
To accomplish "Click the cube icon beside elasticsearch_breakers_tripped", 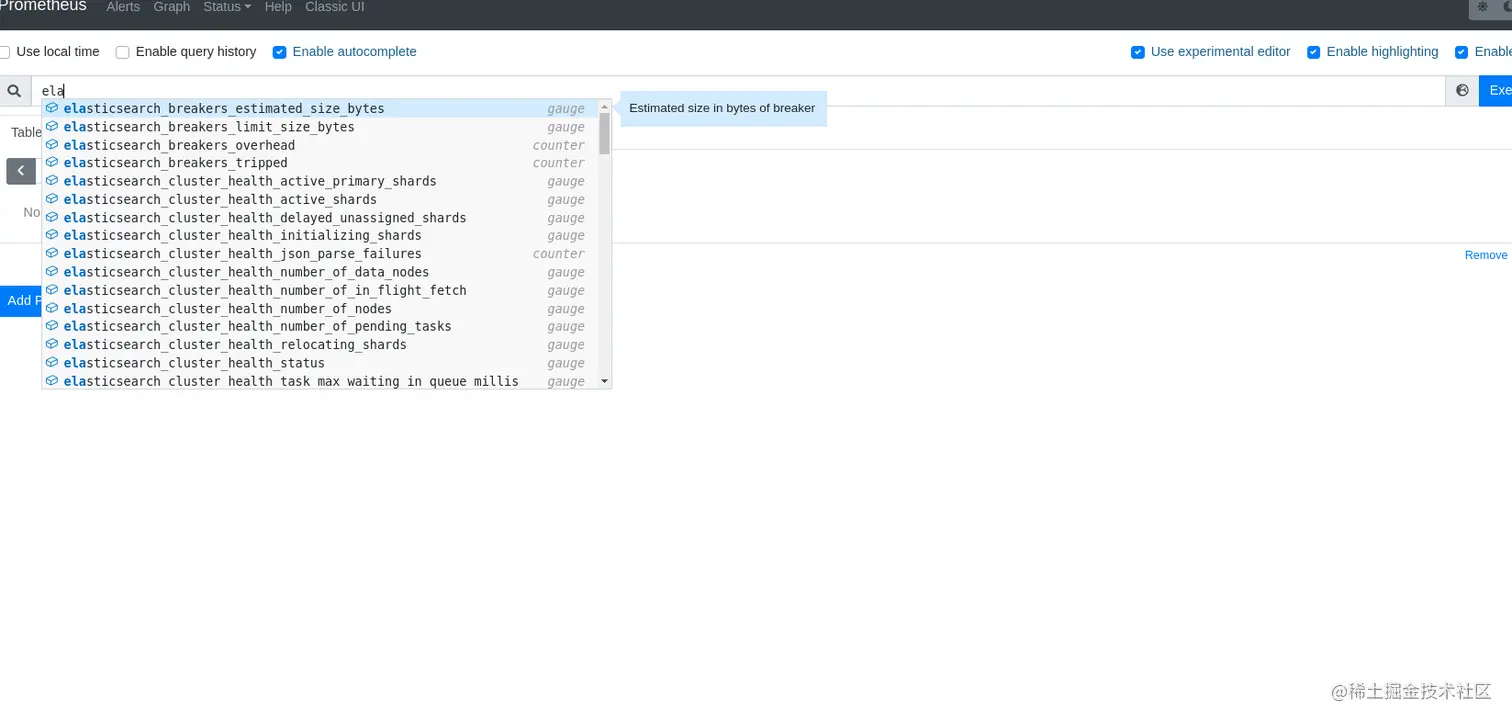I will 52,162.
